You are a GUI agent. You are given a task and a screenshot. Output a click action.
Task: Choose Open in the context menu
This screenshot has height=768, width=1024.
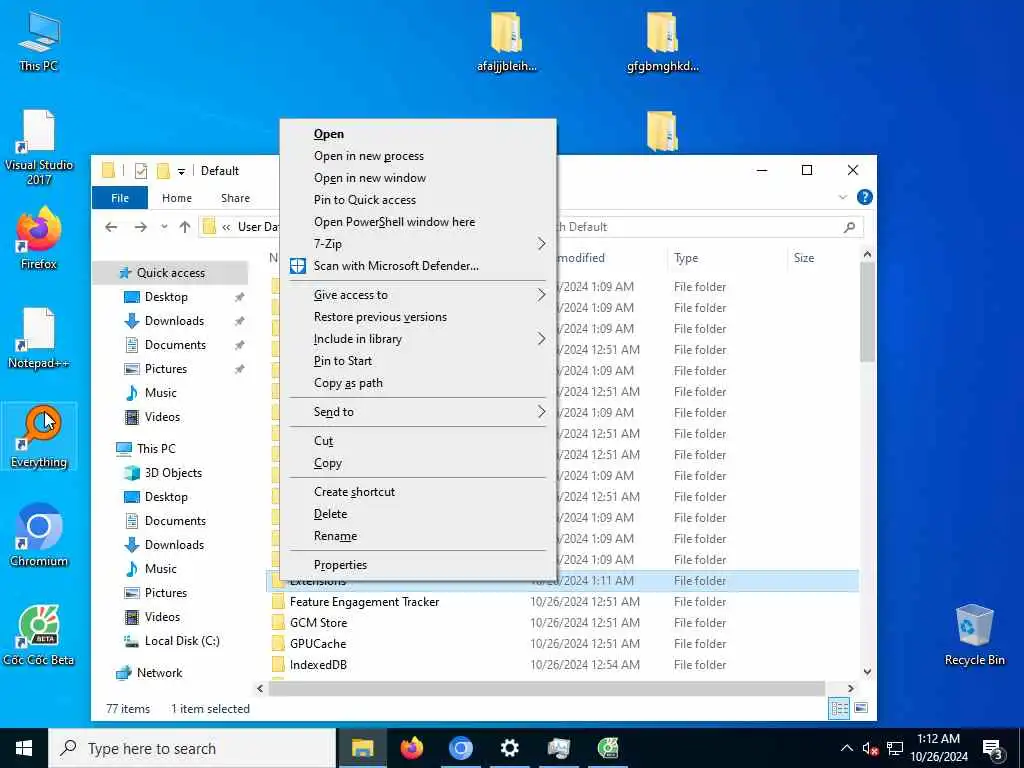tap(418, 134)
